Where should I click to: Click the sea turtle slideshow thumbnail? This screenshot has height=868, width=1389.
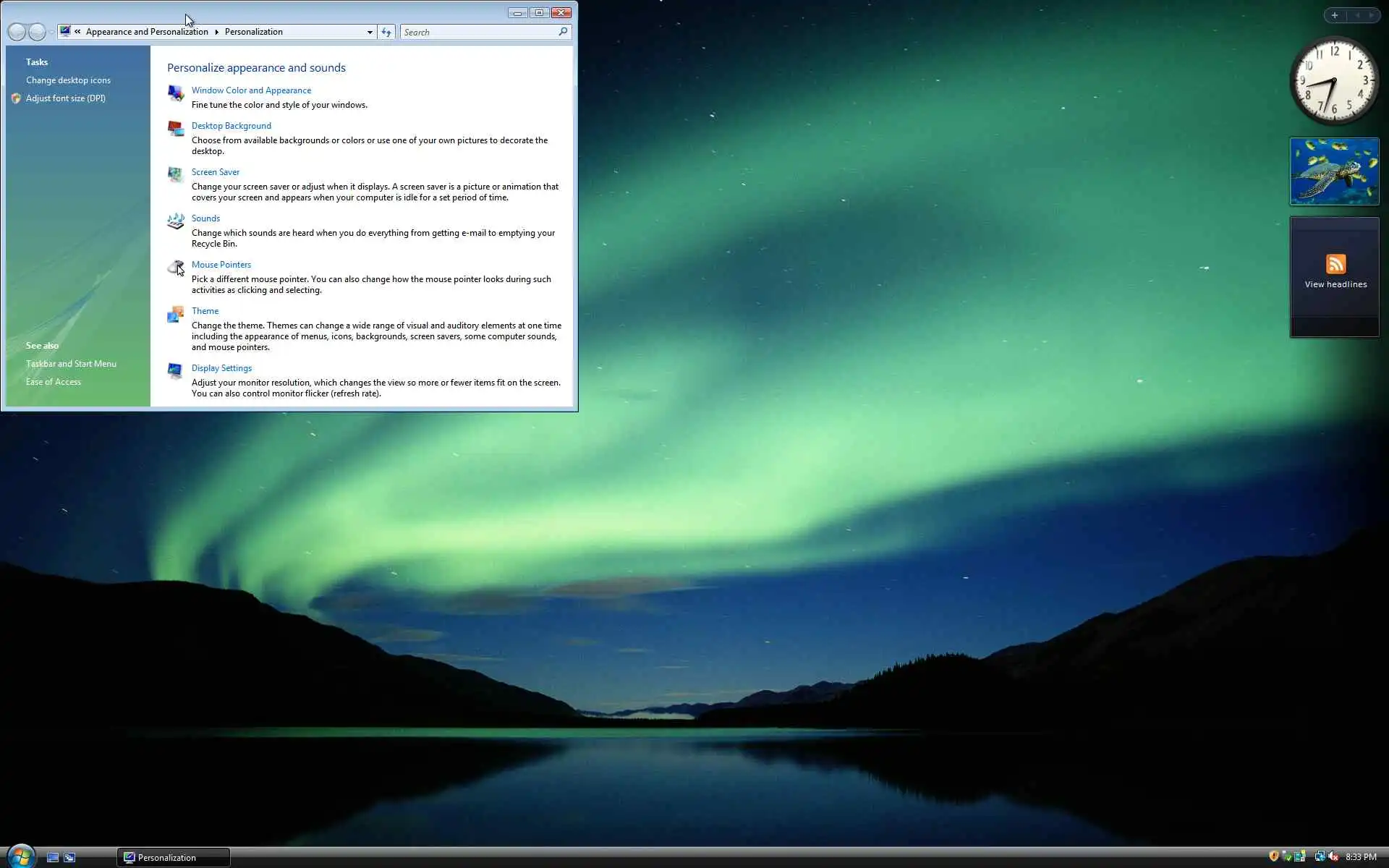[x=1334, y=171]
